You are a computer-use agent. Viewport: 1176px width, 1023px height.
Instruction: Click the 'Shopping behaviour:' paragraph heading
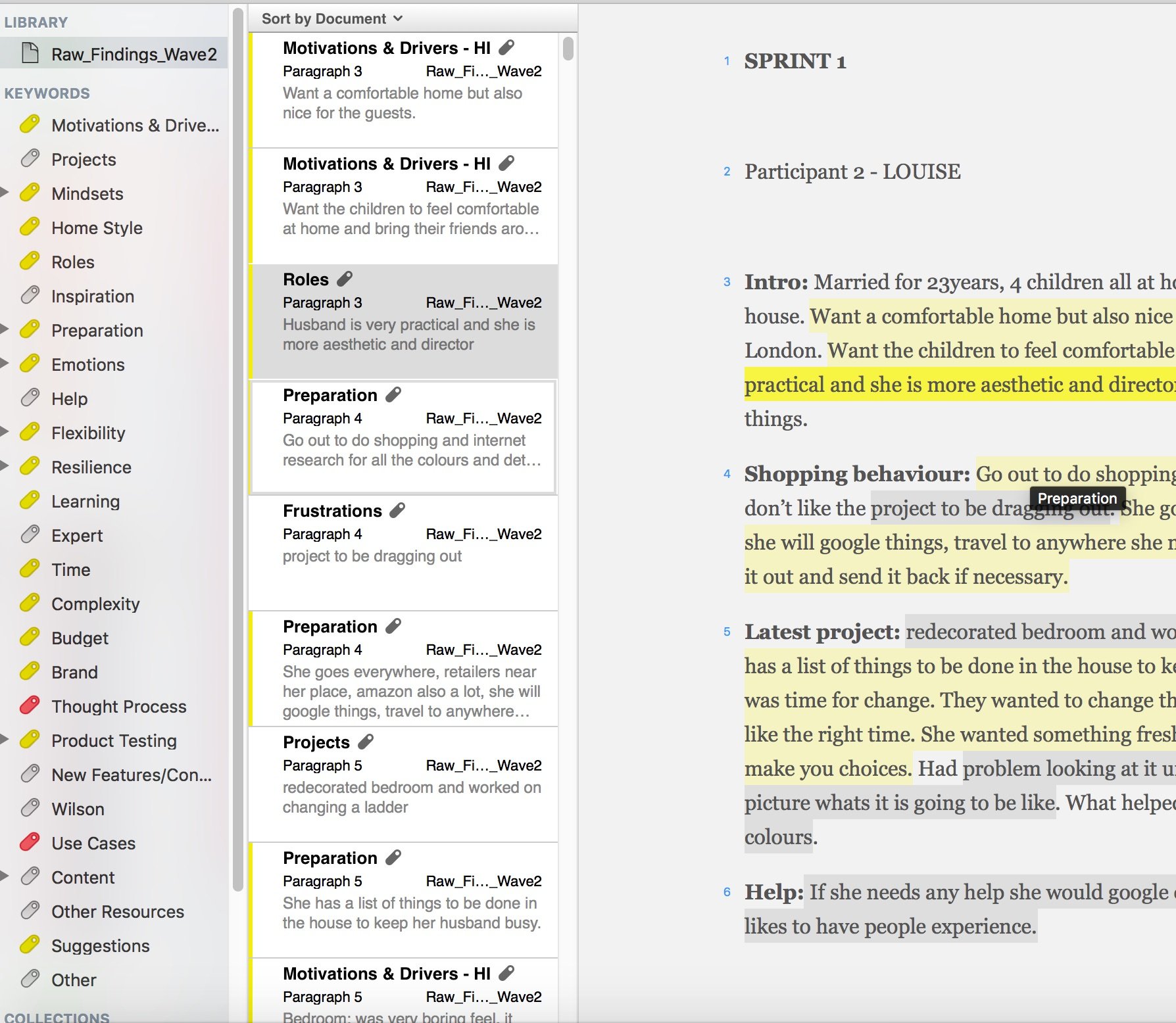pos(857,473)
